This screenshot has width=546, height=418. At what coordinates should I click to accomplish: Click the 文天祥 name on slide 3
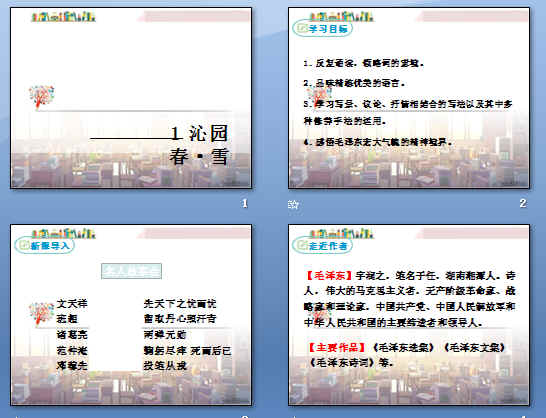[72, 303]
